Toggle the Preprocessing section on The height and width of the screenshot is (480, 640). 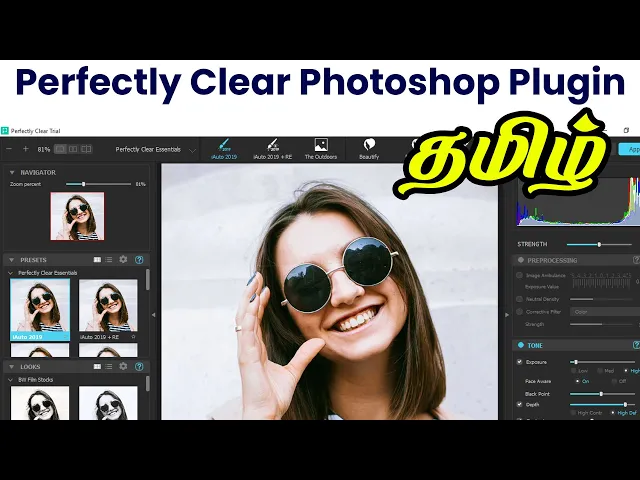521,260
